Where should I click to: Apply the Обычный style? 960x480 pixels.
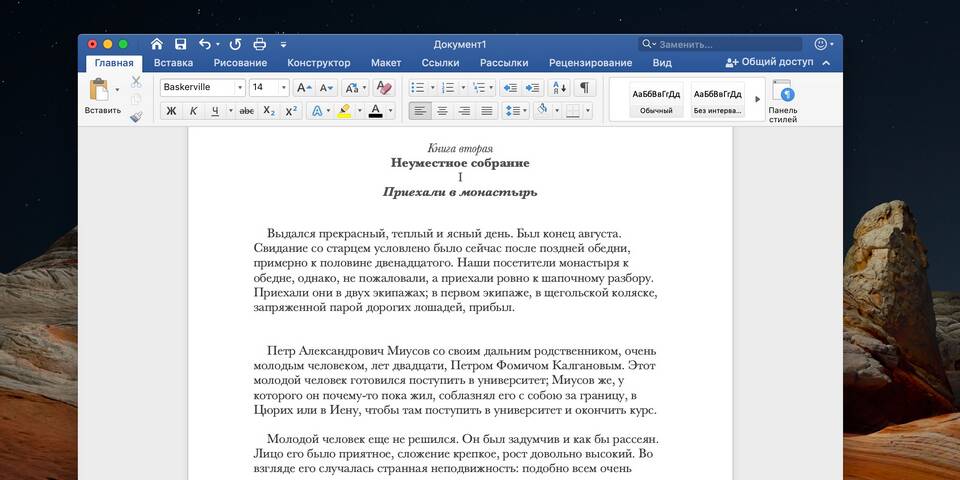pyautogui.click(x=656, y=99)
